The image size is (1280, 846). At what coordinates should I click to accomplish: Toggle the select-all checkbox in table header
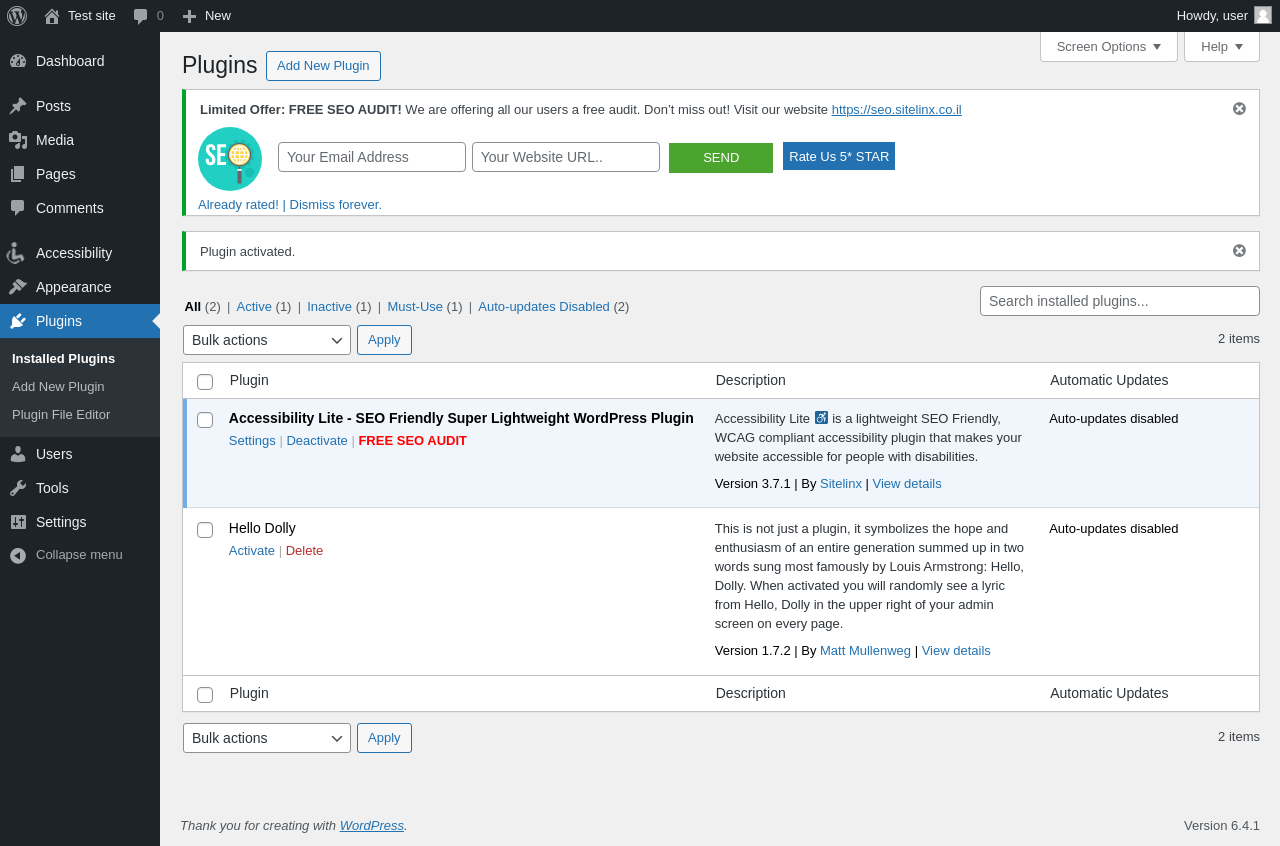205,382
